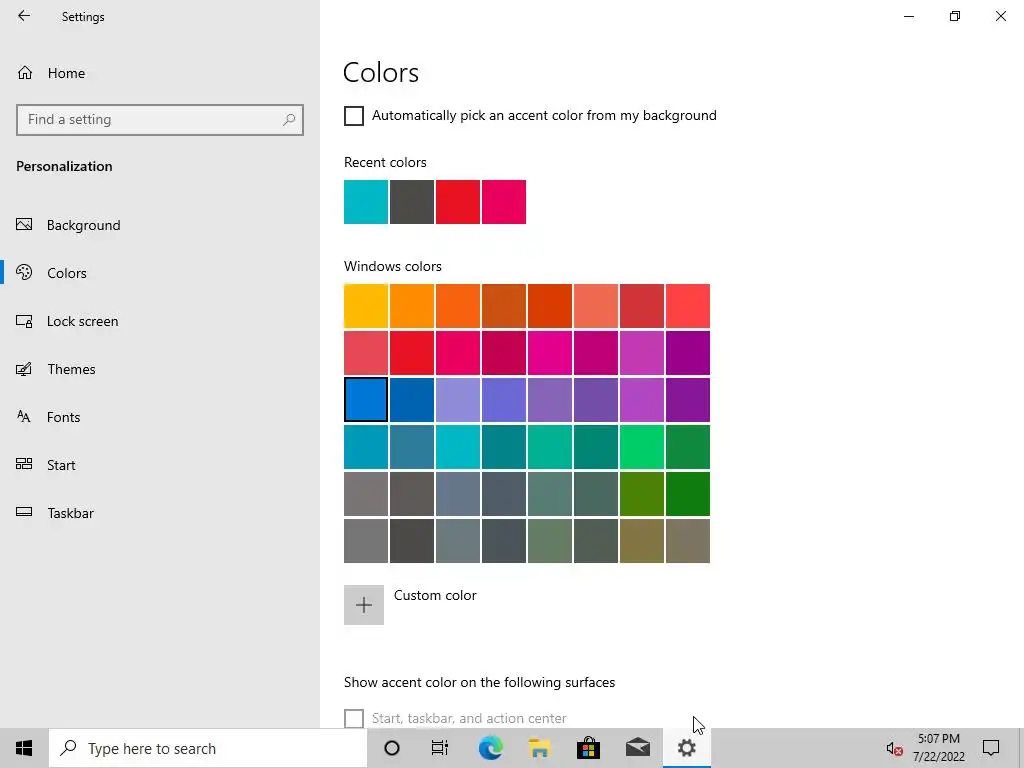The height and width of the screenshot is (768, 1024).
Task: Open Microsoft Store from the taskbar
Action: (x=588, y=748)
